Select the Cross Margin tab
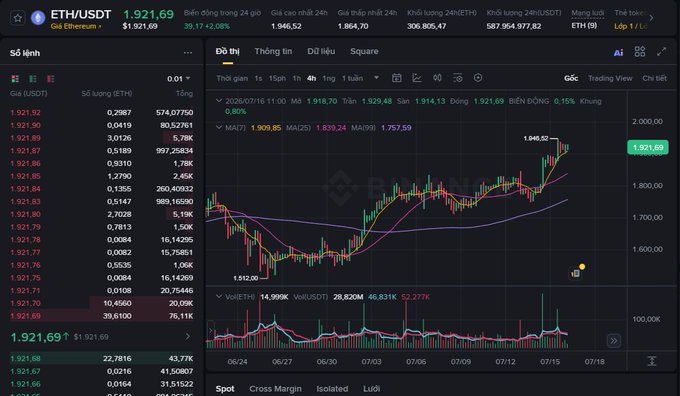The image size is (680, 396). click(x=275, y=389)
